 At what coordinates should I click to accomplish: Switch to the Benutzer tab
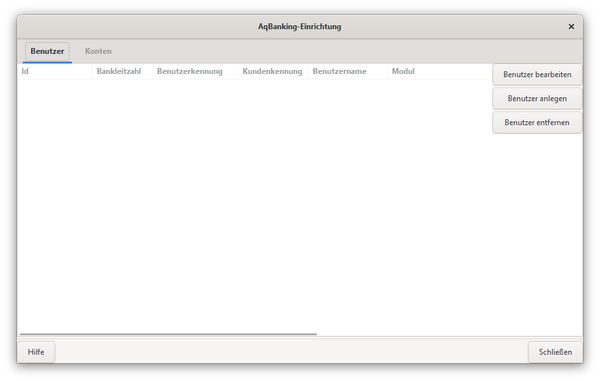click(47, 51)
